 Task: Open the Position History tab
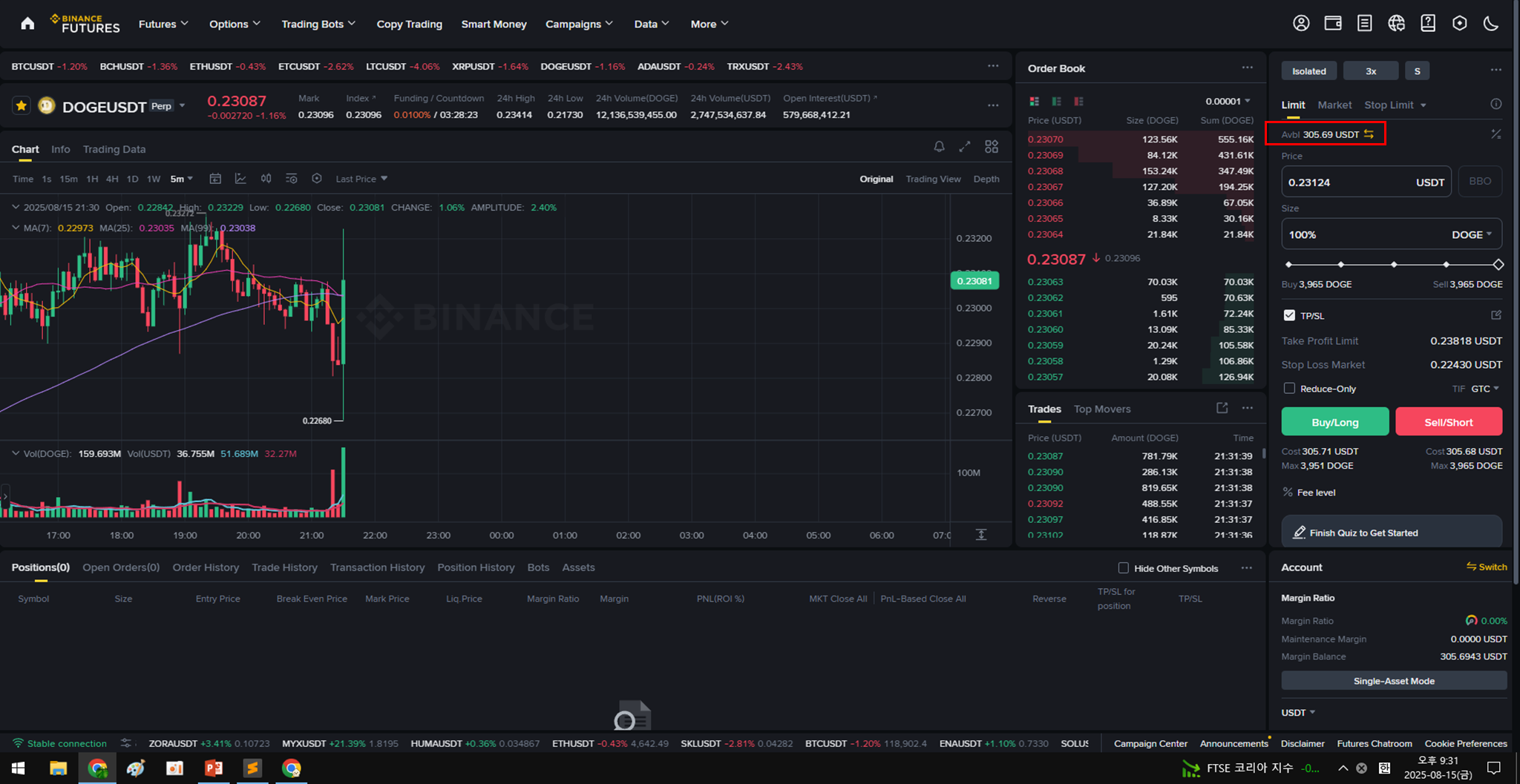476,567
